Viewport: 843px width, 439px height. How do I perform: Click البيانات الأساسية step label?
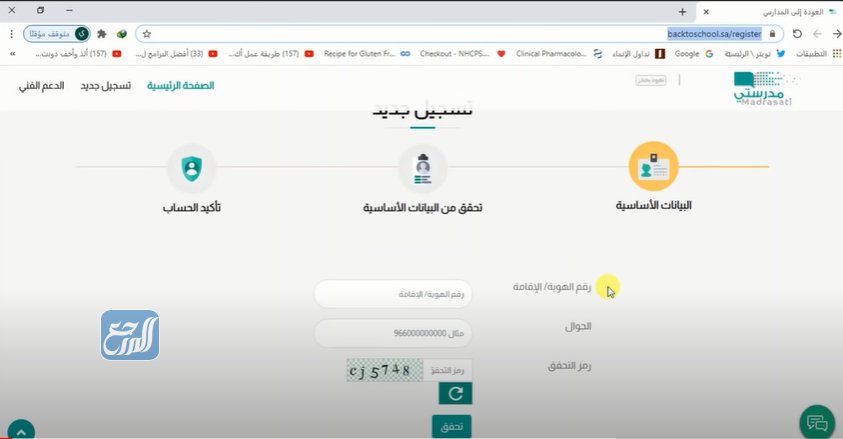pyautogui.click(x=654, y=205)
